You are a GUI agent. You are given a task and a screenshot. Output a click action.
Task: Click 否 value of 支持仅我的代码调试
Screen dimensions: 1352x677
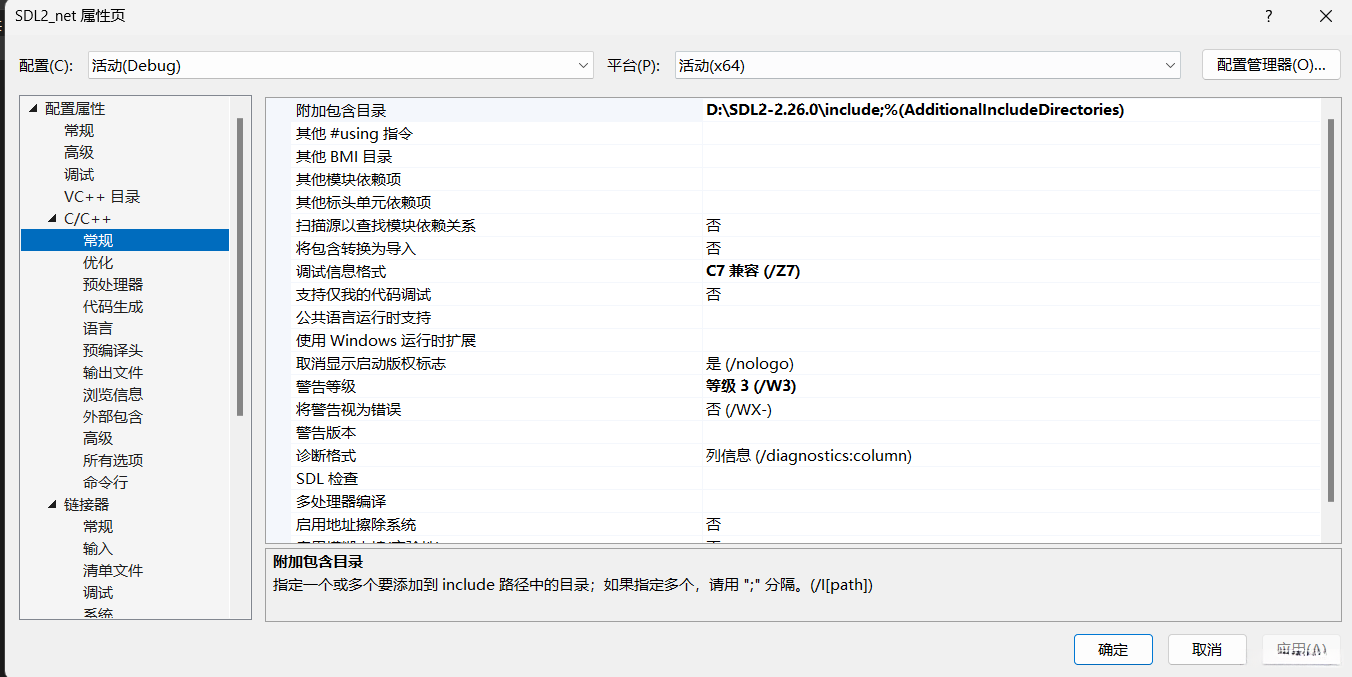click(713, 294)
